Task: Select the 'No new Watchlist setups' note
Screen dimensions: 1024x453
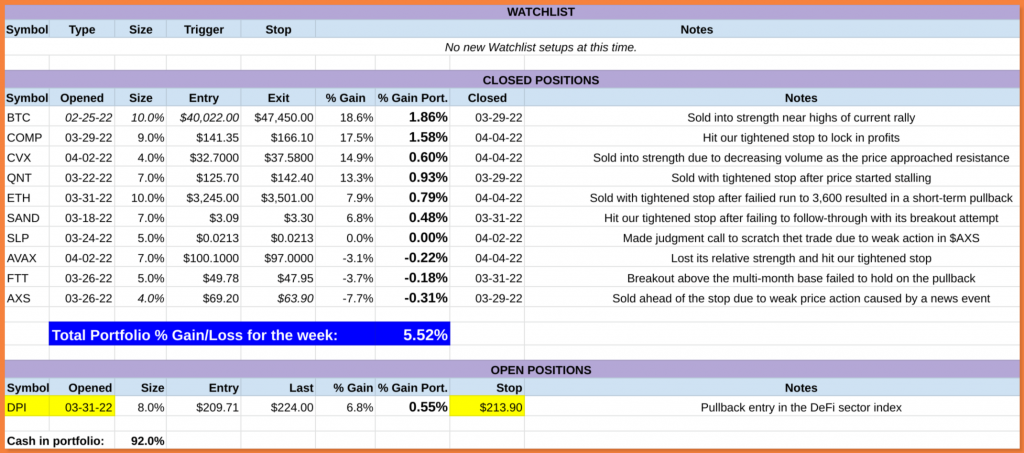Action: coord(540,47)
